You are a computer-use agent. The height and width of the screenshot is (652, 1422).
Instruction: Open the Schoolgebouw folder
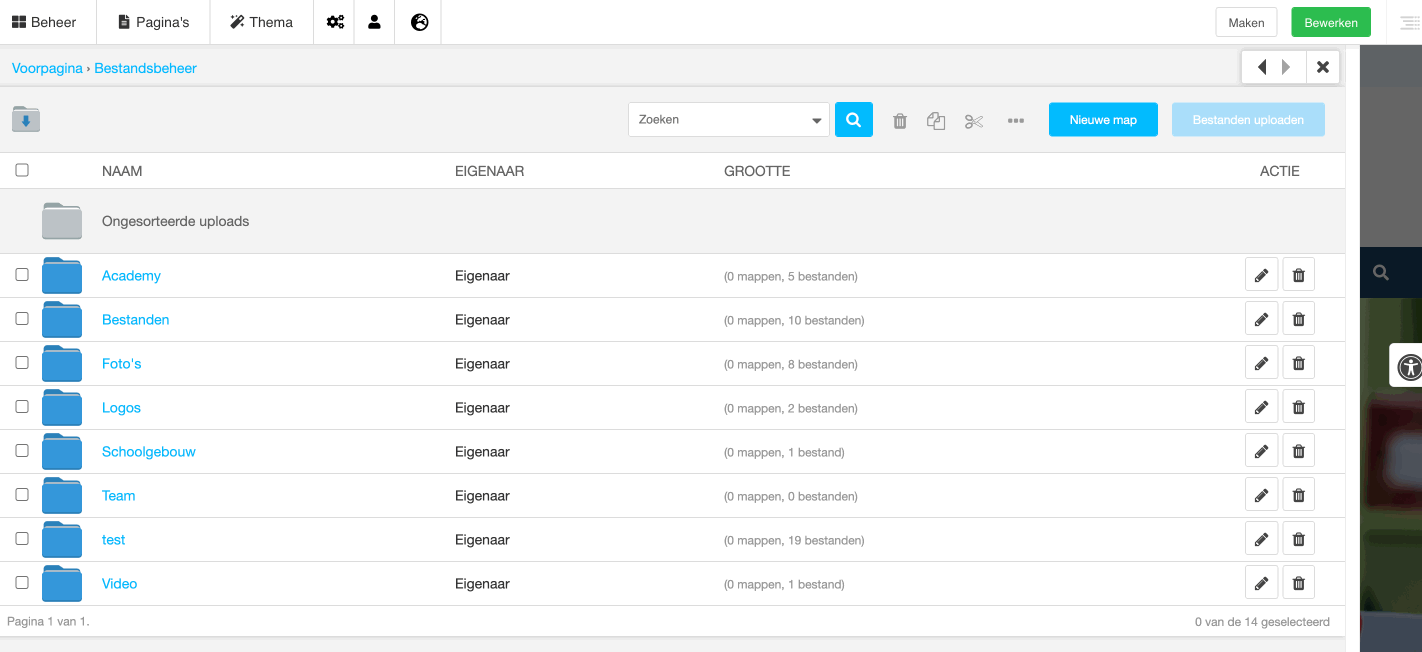pyautogui.click(x=148, y=452)
